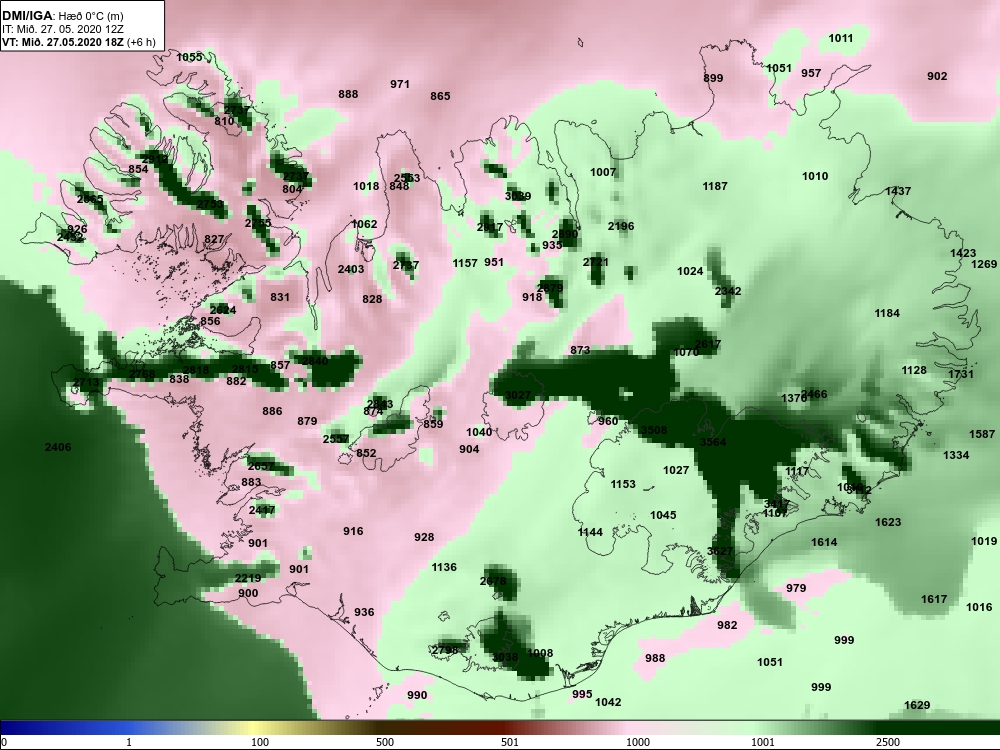Click the map value 865
The image size is (1000, 750).
(440, 96)
